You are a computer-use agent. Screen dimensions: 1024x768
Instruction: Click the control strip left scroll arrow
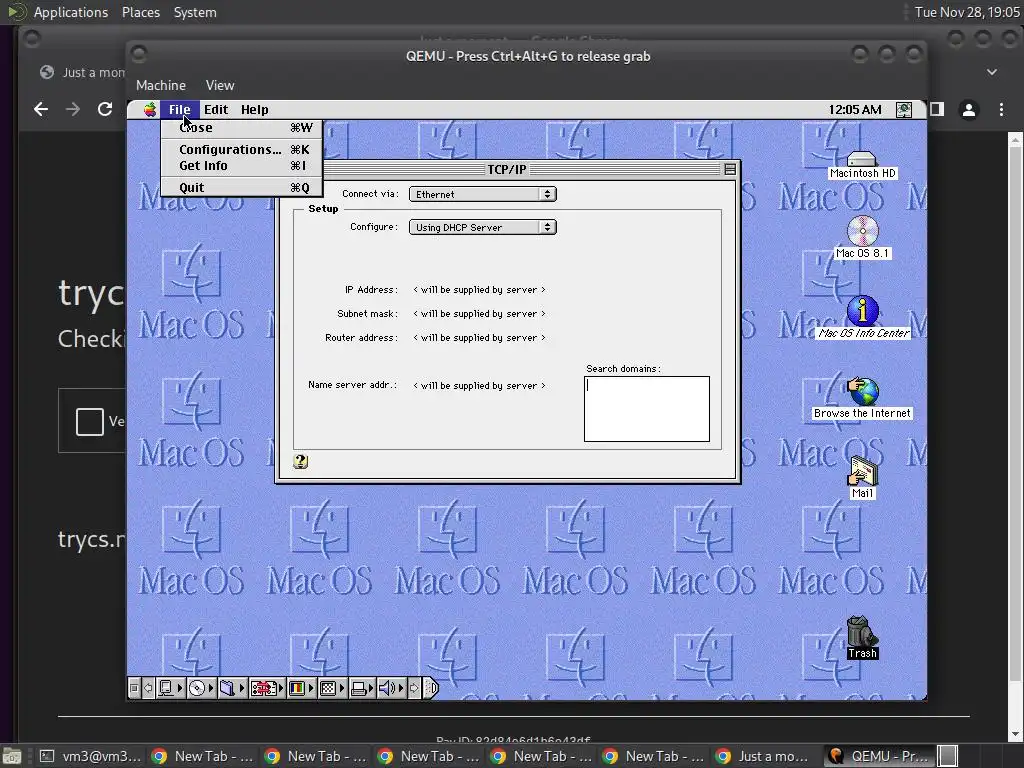click(148, 688)
